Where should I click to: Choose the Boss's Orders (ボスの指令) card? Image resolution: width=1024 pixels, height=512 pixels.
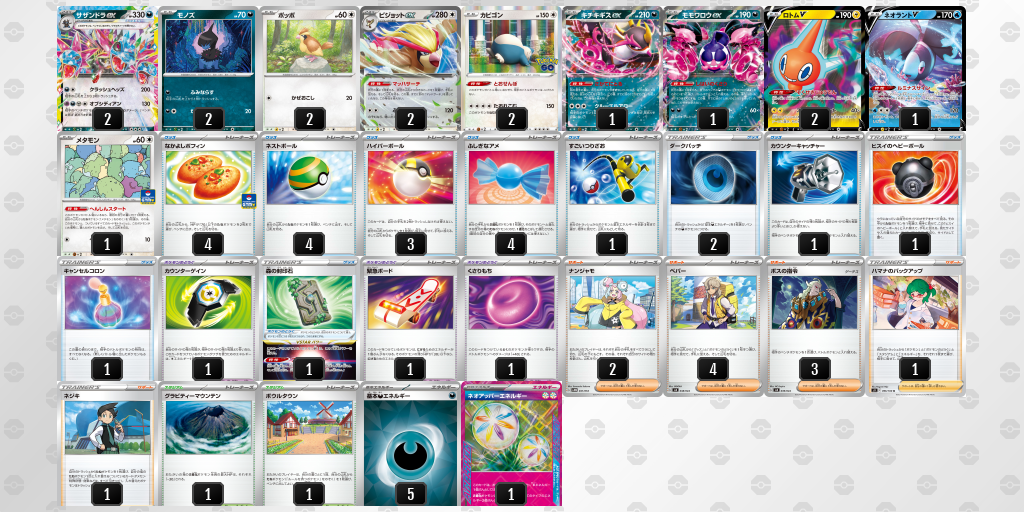(x=814, y=326)
